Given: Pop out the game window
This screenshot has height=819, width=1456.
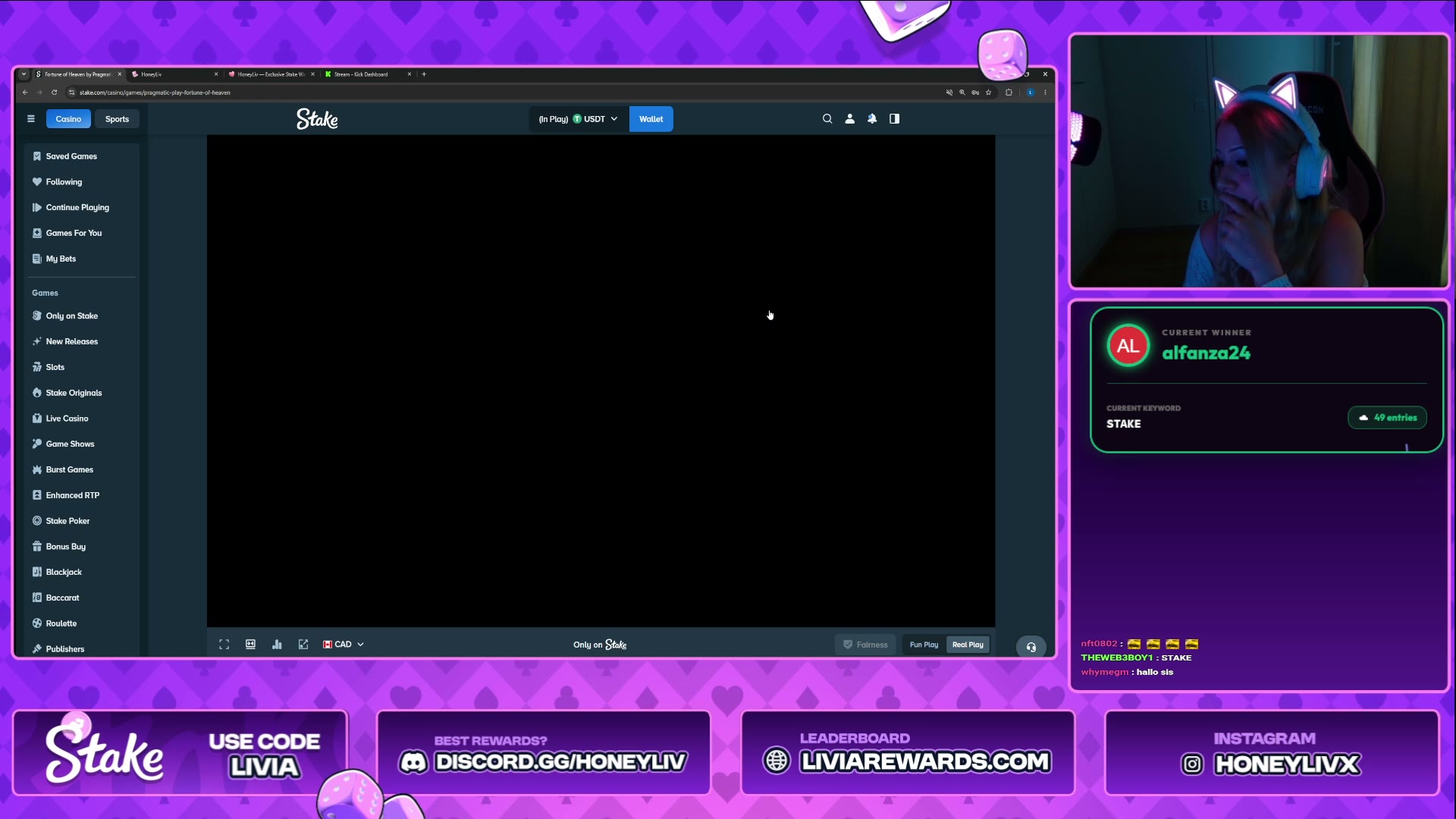Looking at the screenshot, I should pos(303,645).
